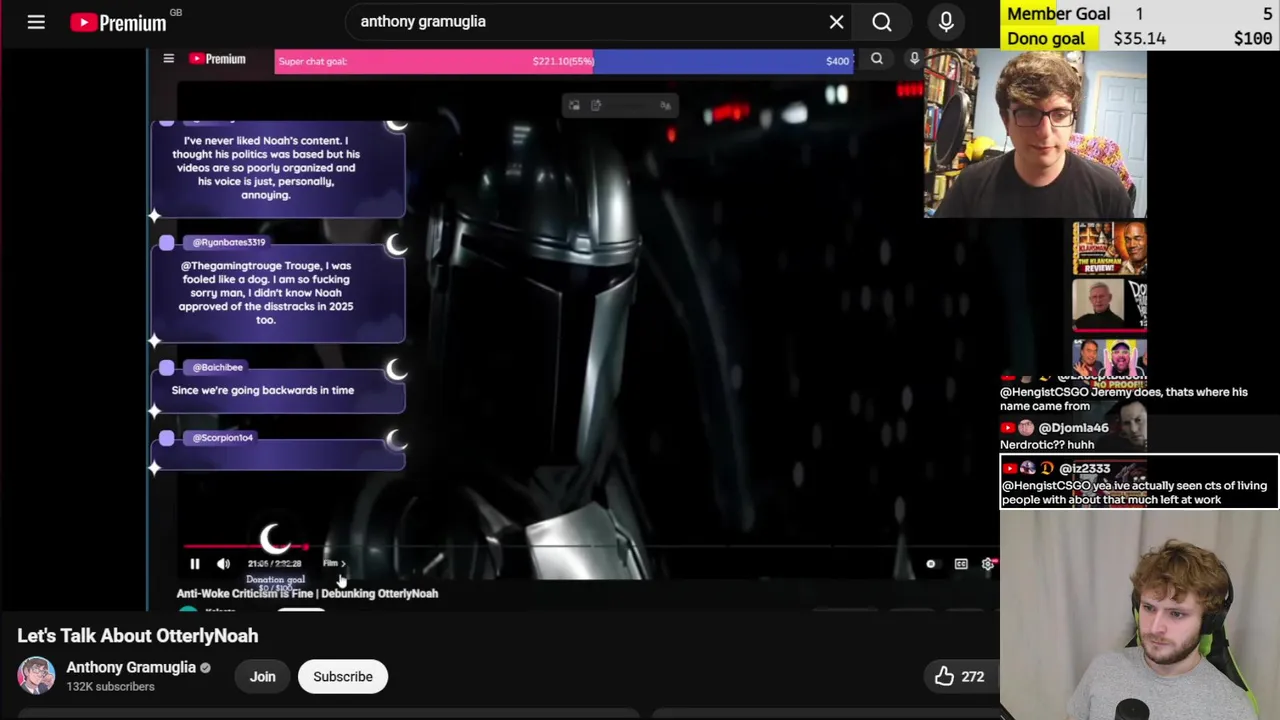Image resolution: width=1280 pixels, height=720 pixels.
Task: Join the channel membership
Action: 262,676
